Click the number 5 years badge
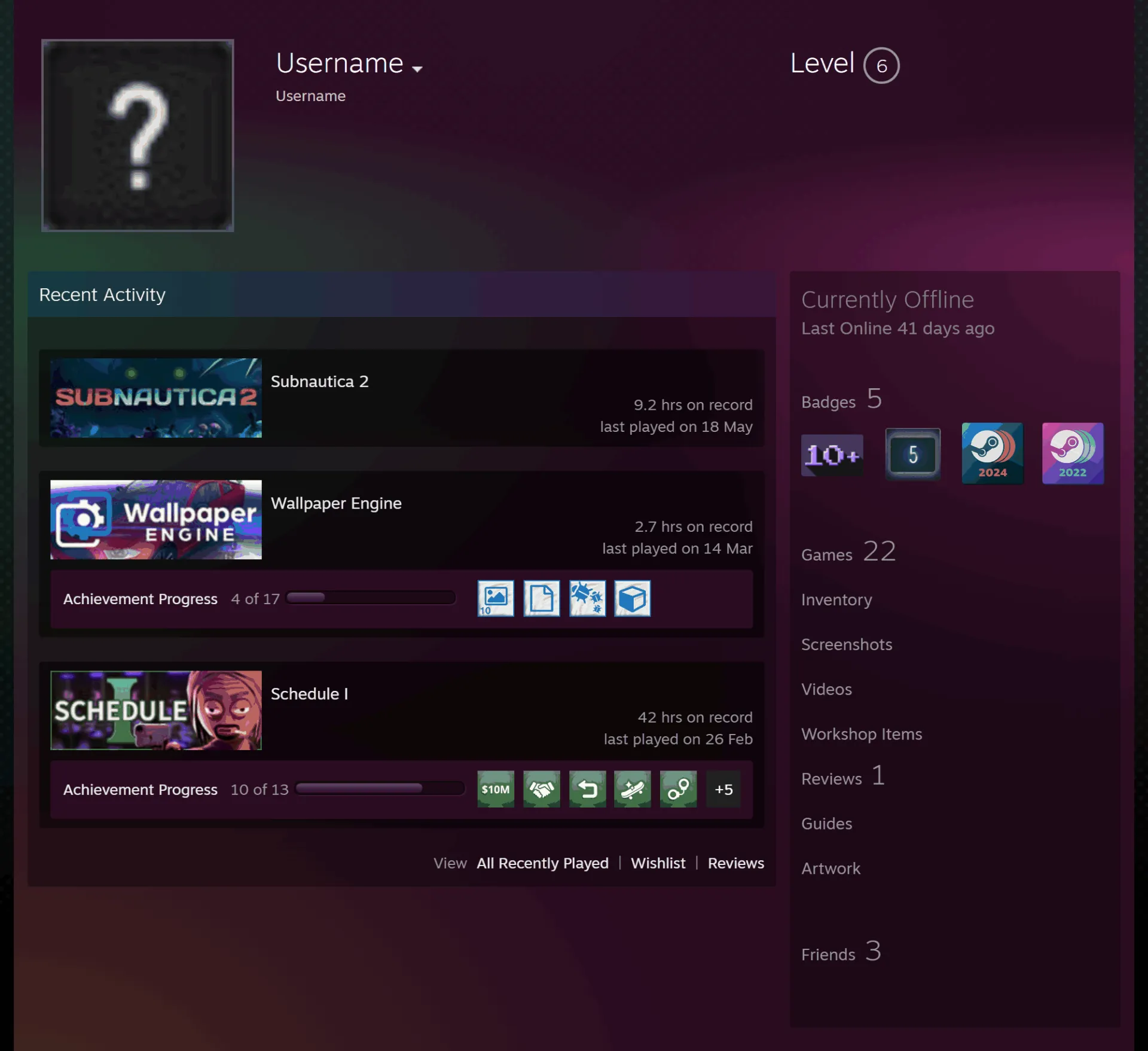This screenshot has width=1148, height=1051. coord(913,454)
